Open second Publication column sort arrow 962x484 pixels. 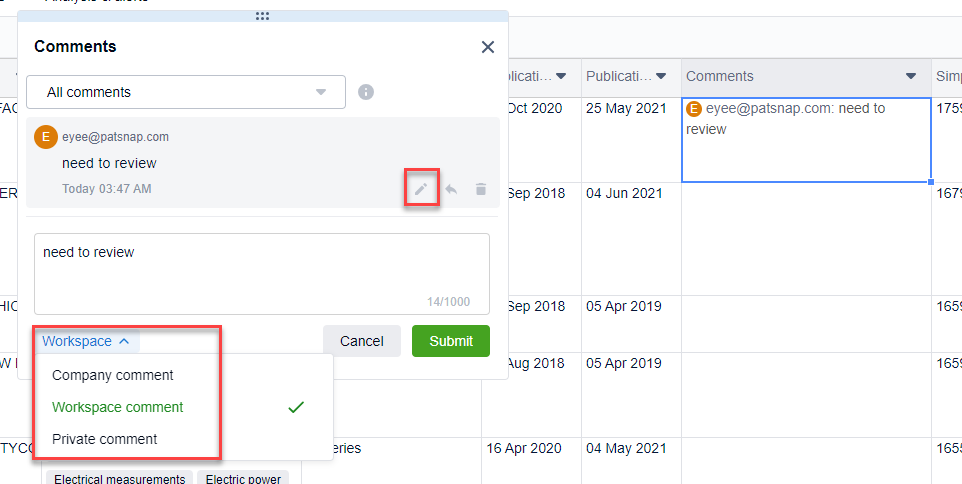pos(660,76)
